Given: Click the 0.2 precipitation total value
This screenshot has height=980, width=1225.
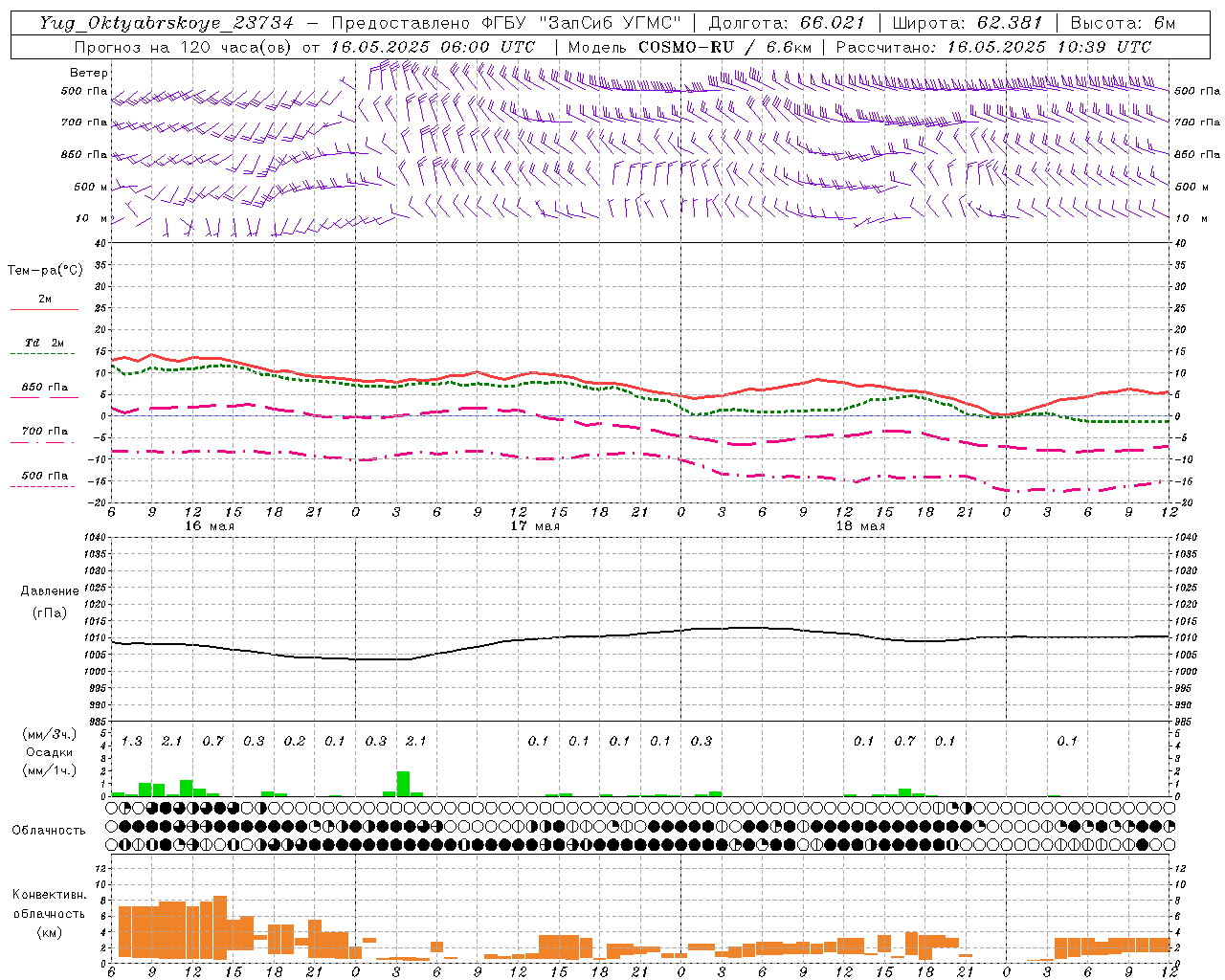Looking at the screenshot, I should pyautogui.click(x=294, y=741).
